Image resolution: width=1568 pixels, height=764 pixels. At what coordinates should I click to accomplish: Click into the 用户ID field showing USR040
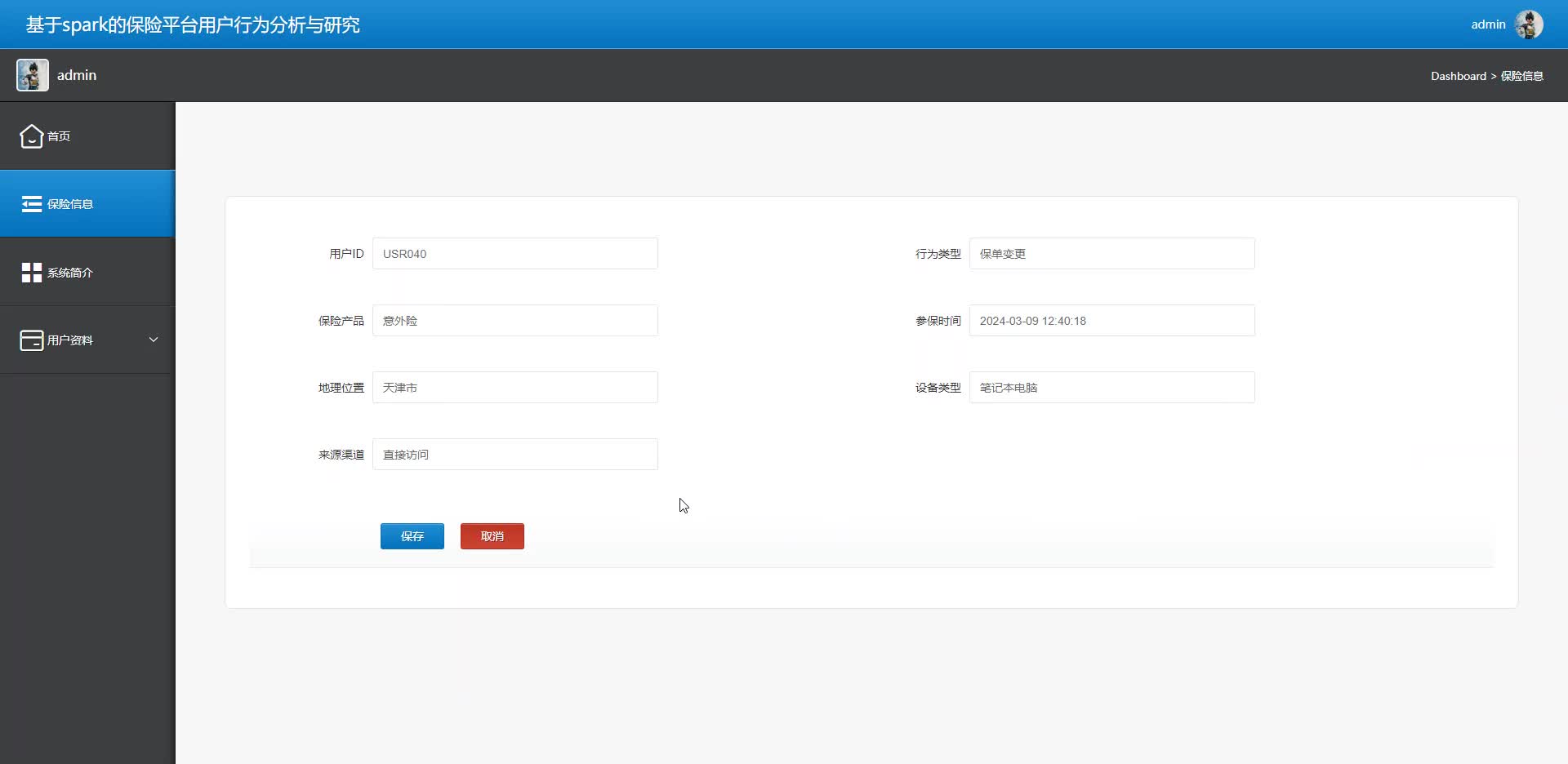point(514,253)
